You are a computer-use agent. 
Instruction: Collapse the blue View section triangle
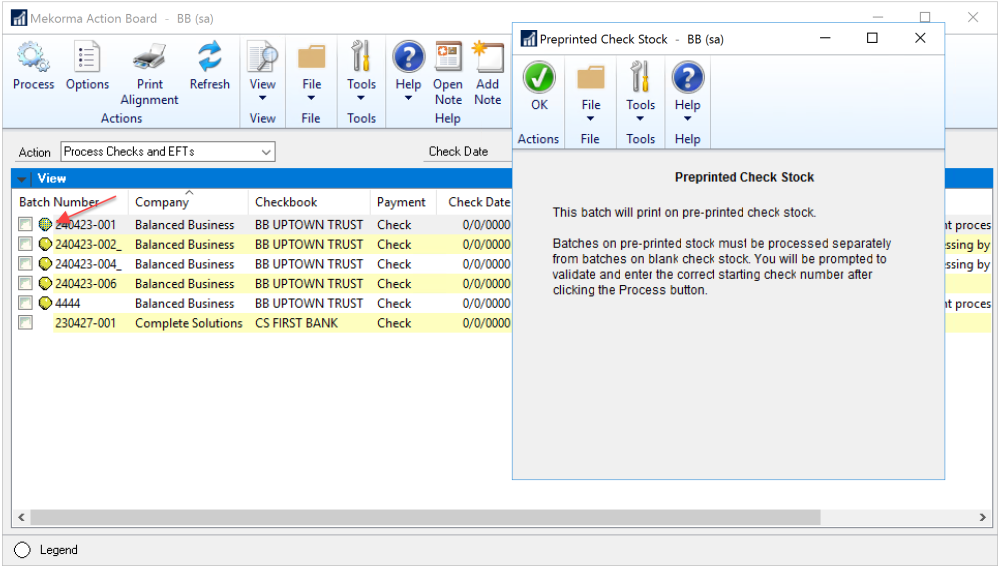22,179
